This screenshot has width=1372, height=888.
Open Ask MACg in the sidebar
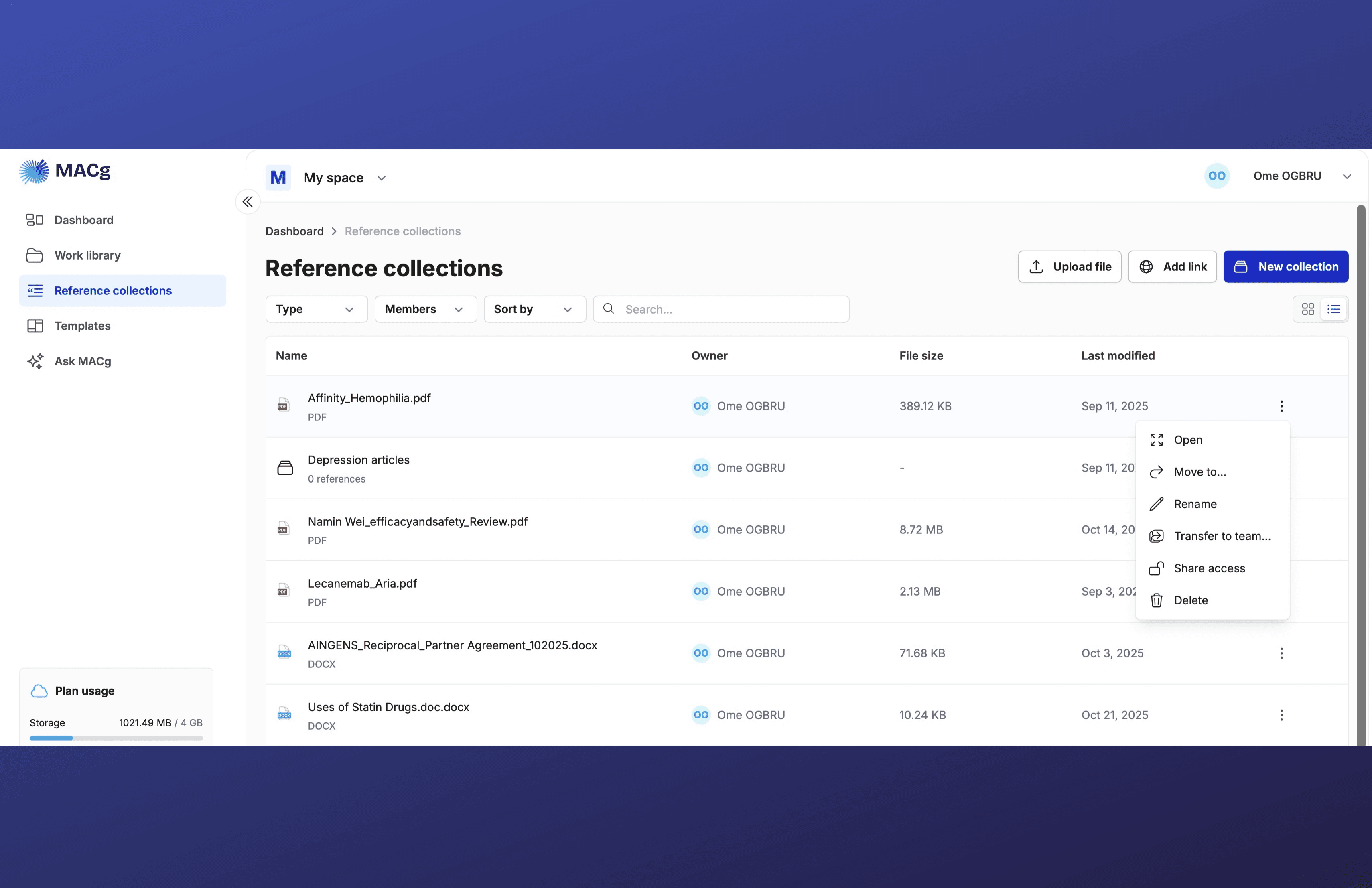(122, 361)
